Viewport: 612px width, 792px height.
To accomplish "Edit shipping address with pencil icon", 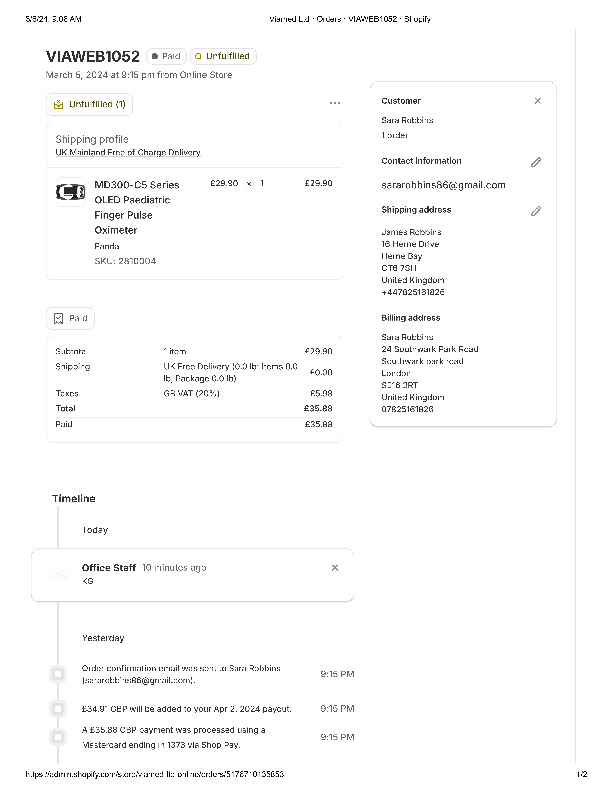I will (x=536, y=211).
